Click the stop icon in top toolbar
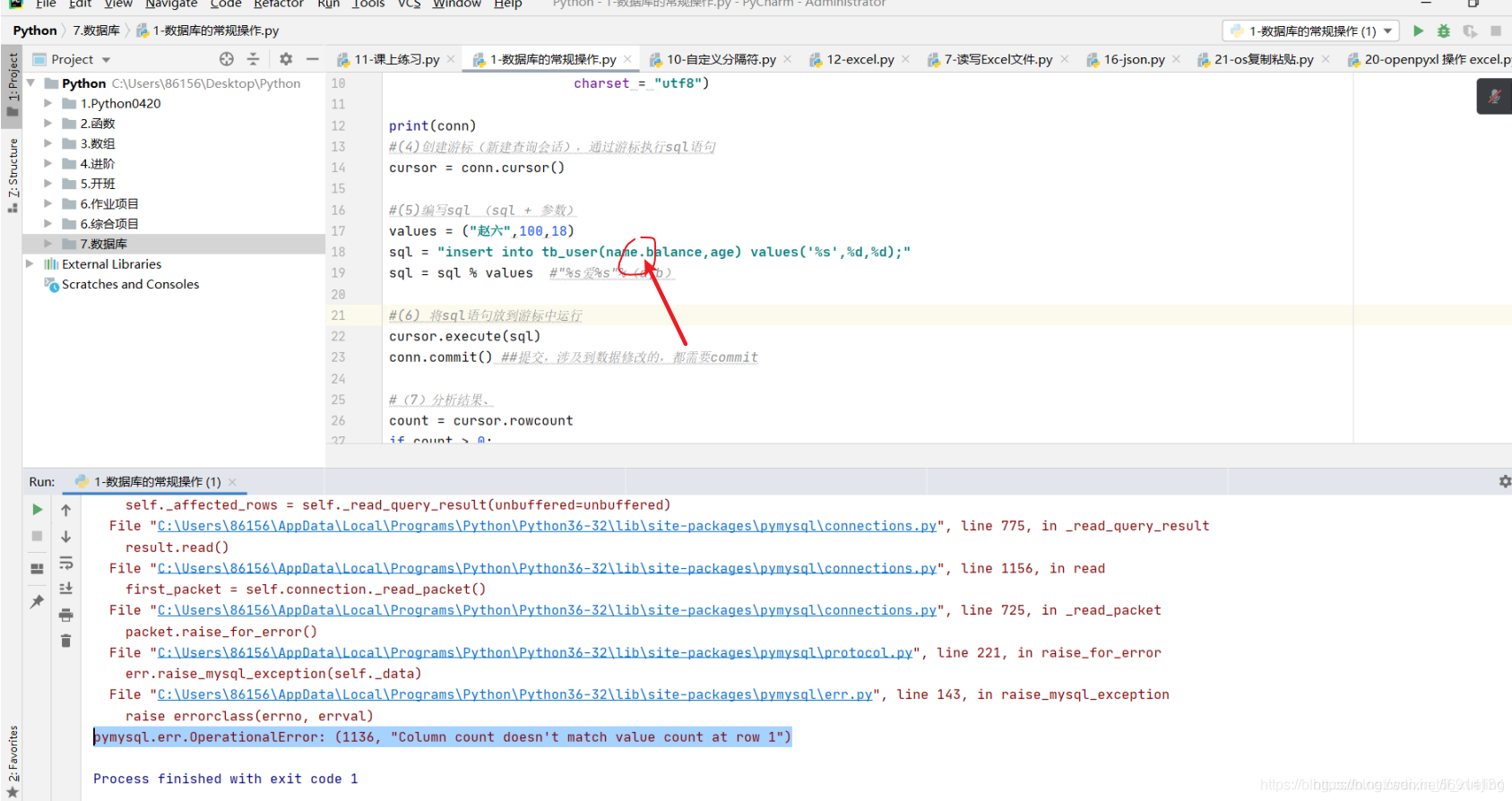 [x=1496, y=30]
